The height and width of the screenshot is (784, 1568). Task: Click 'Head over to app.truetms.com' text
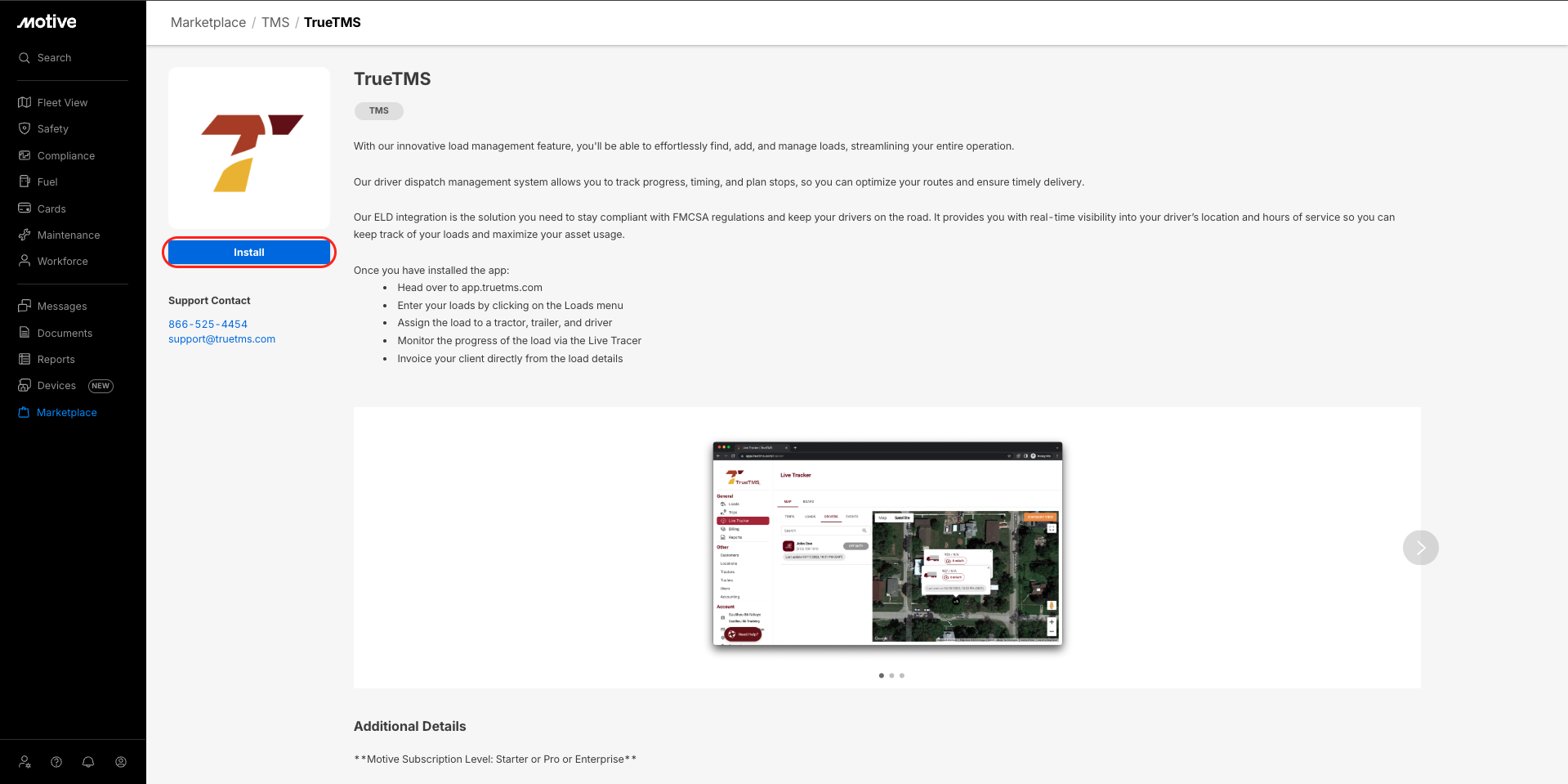click(470, 288)
